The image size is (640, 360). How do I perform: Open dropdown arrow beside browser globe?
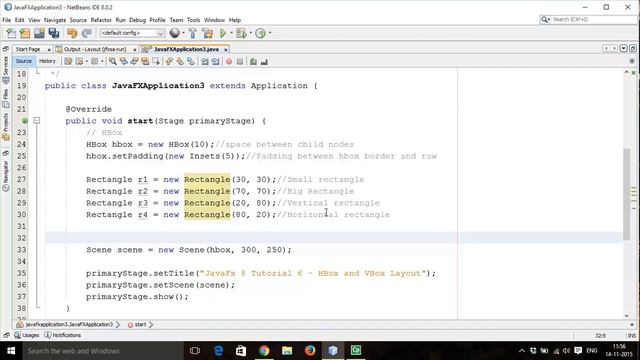(183, 33)
